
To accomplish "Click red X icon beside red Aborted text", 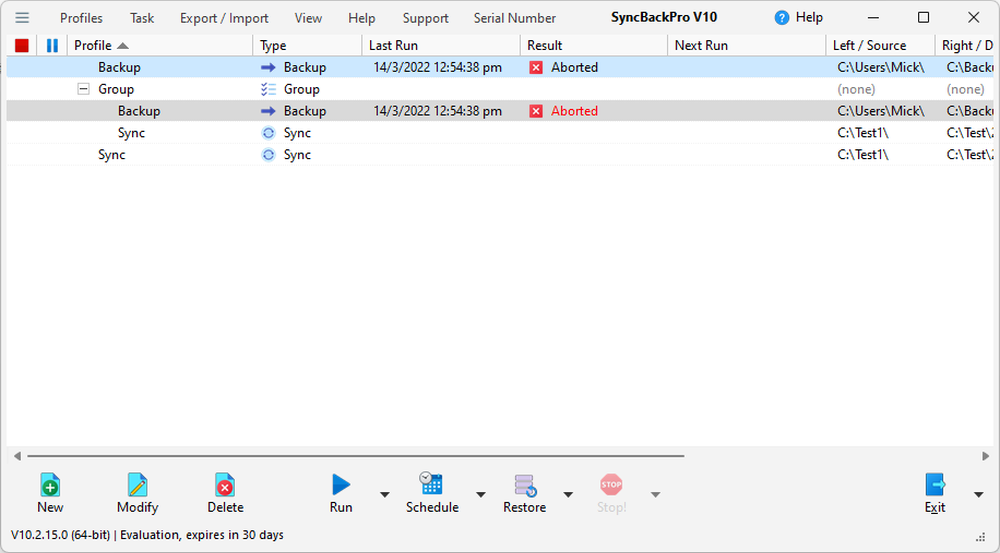I will pyautogui.click(x=536, y=111).
